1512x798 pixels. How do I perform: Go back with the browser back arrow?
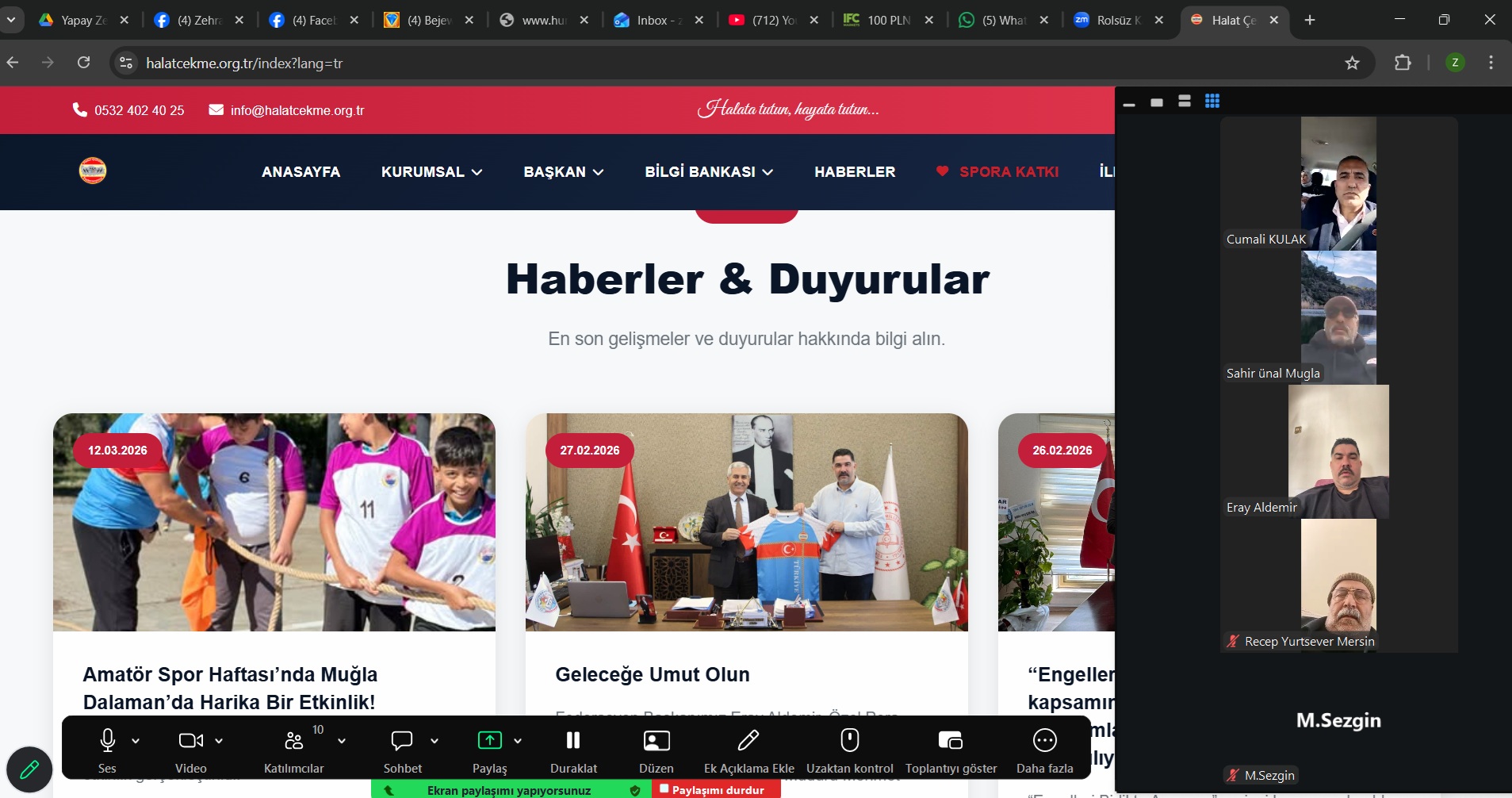13,63
